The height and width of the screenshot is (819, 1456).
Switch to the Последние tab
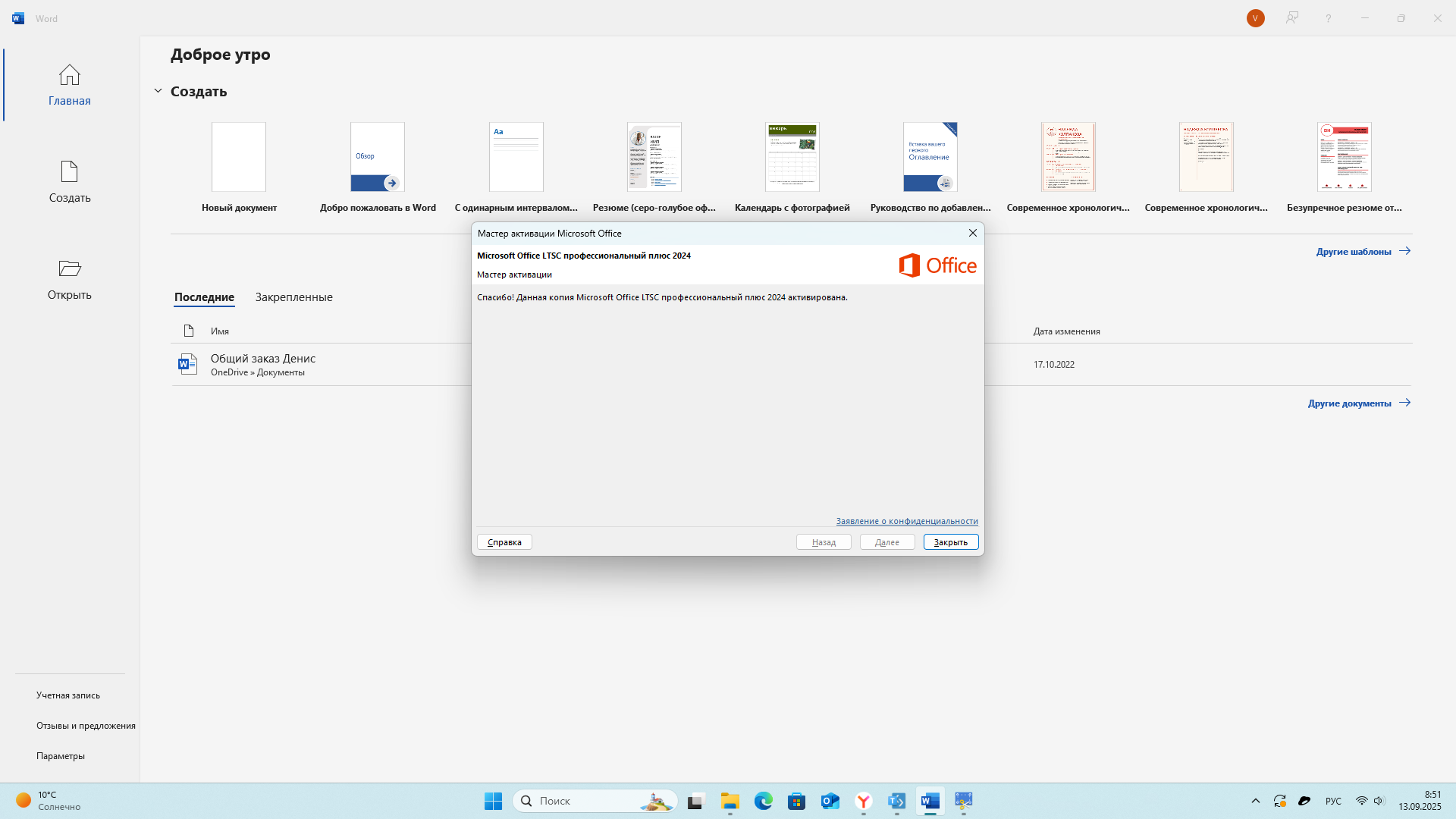coord(204,297)
